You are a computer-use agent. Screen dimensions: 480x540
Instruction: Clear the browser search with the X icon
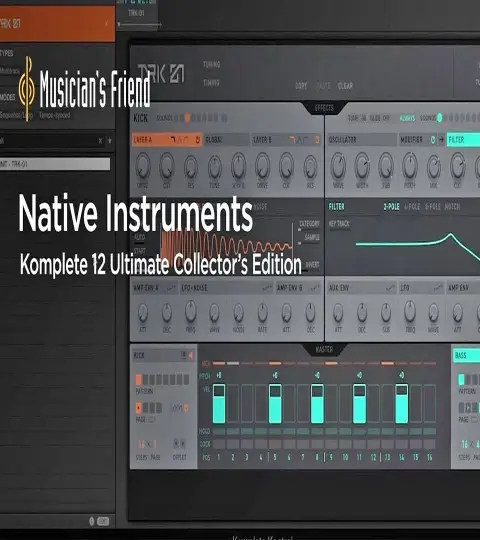click(x=100, y=141)
